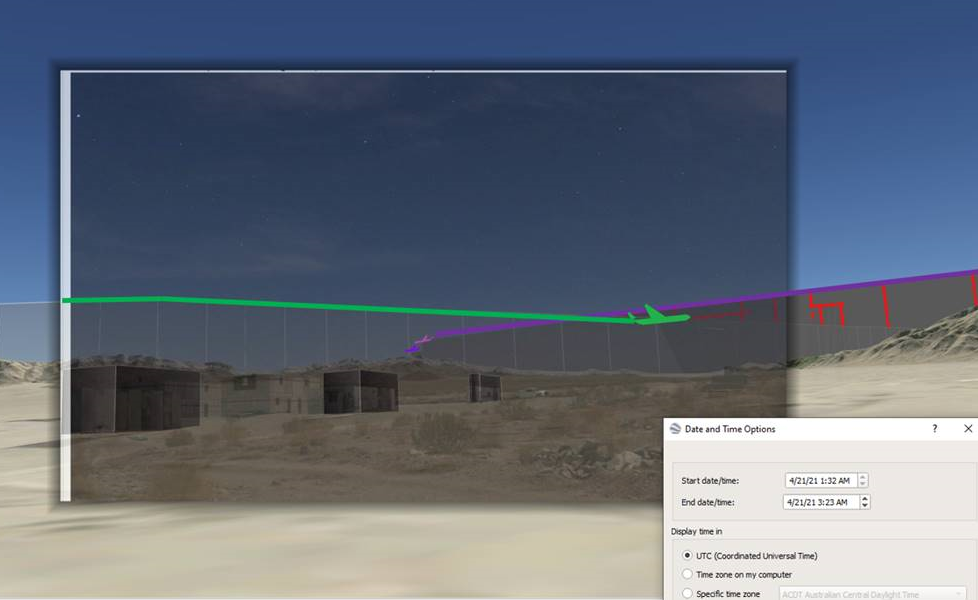Click the red track extrusion markers

coord(826,307)
